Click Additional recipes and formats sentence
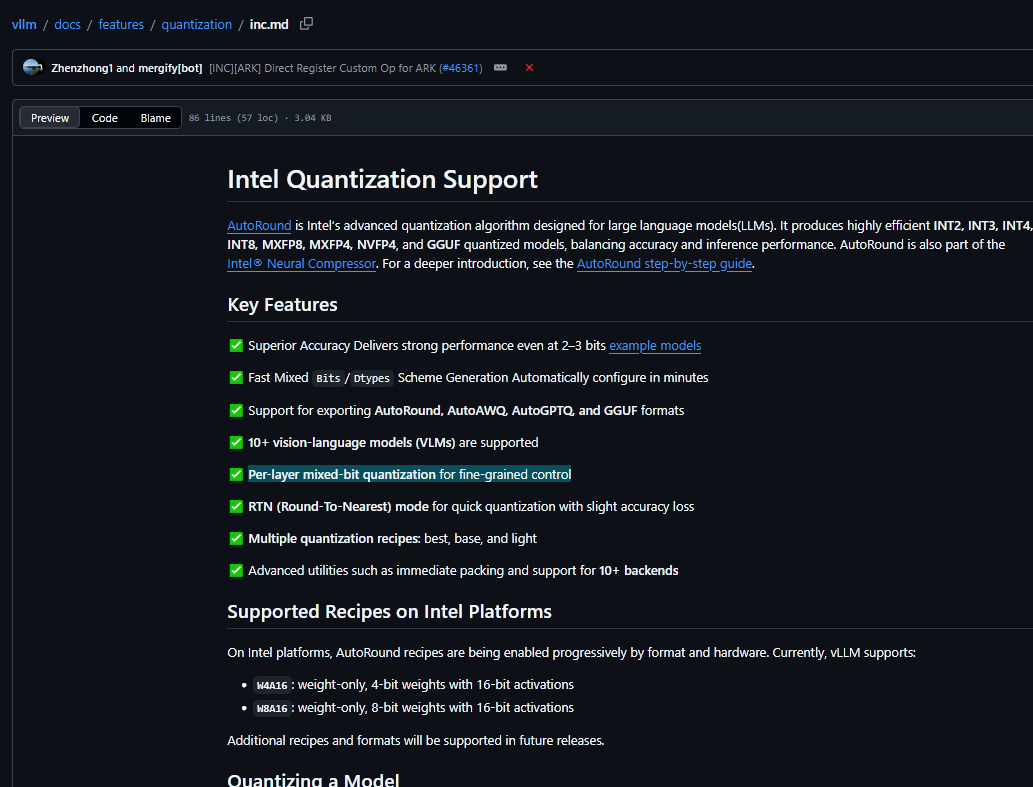Screen dimensions: 1033x787 click(x=416, y=740)
